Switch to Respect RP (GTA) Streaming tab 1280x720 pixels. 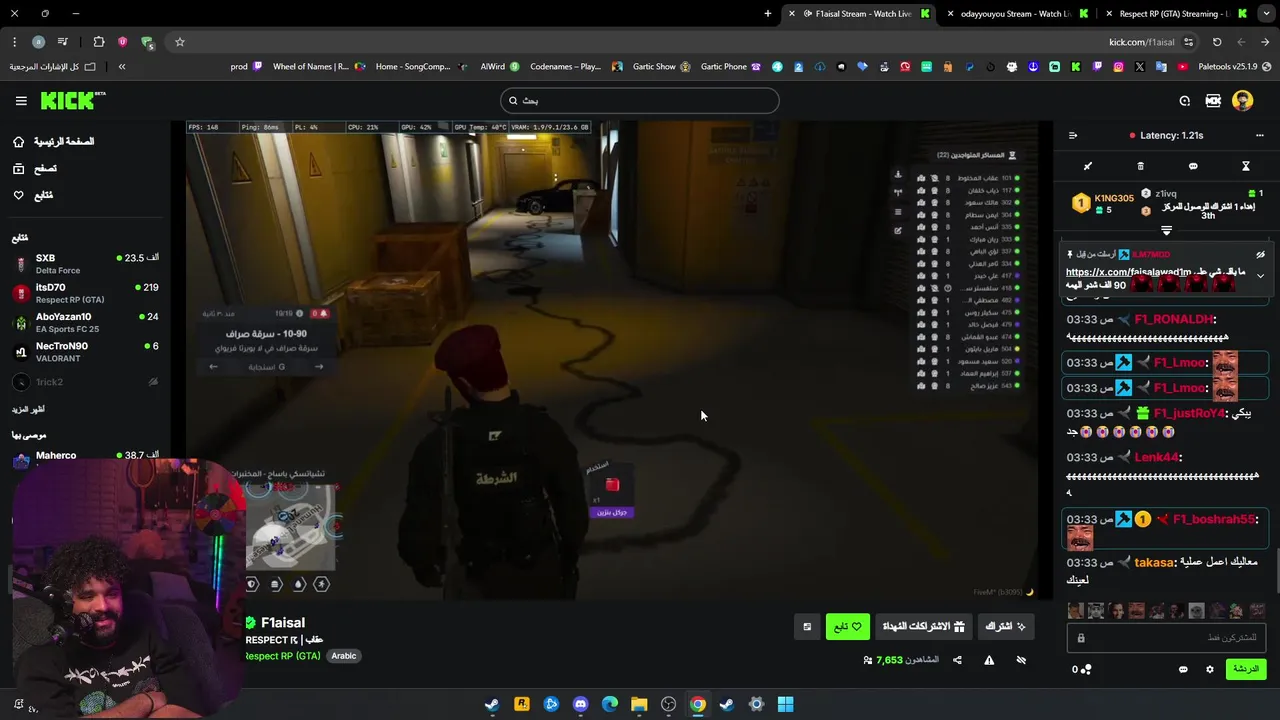point(1173,14)
